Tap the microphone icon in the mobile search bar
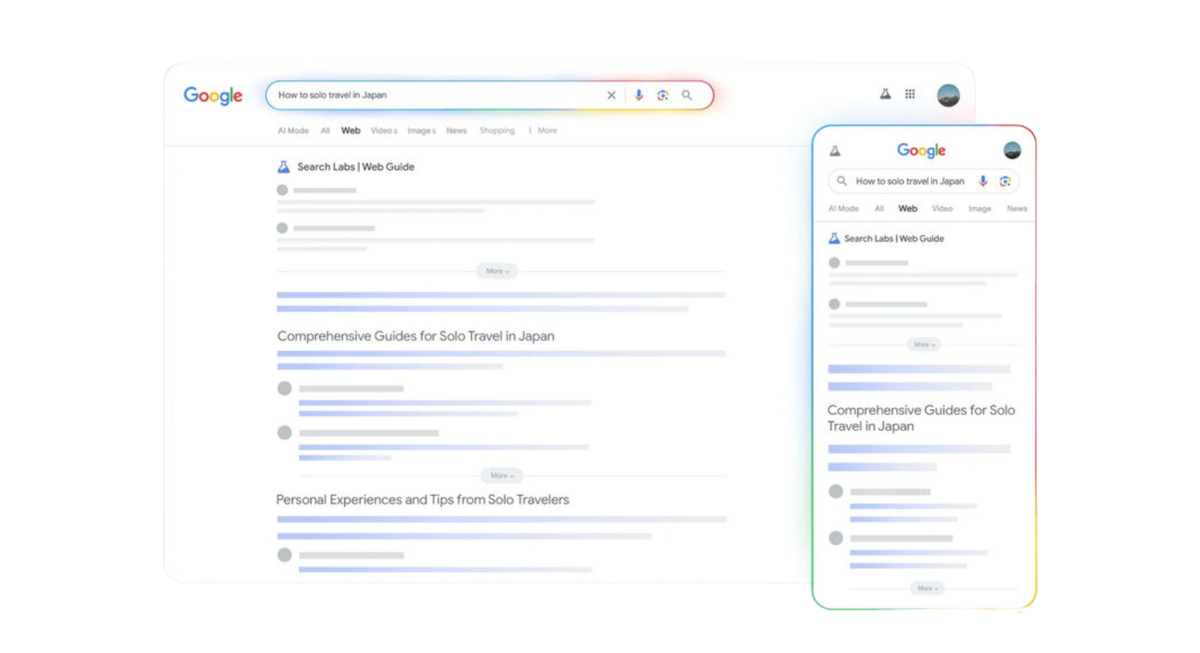The height and width of the screenshot is (653, 1200). coord(982,181)
